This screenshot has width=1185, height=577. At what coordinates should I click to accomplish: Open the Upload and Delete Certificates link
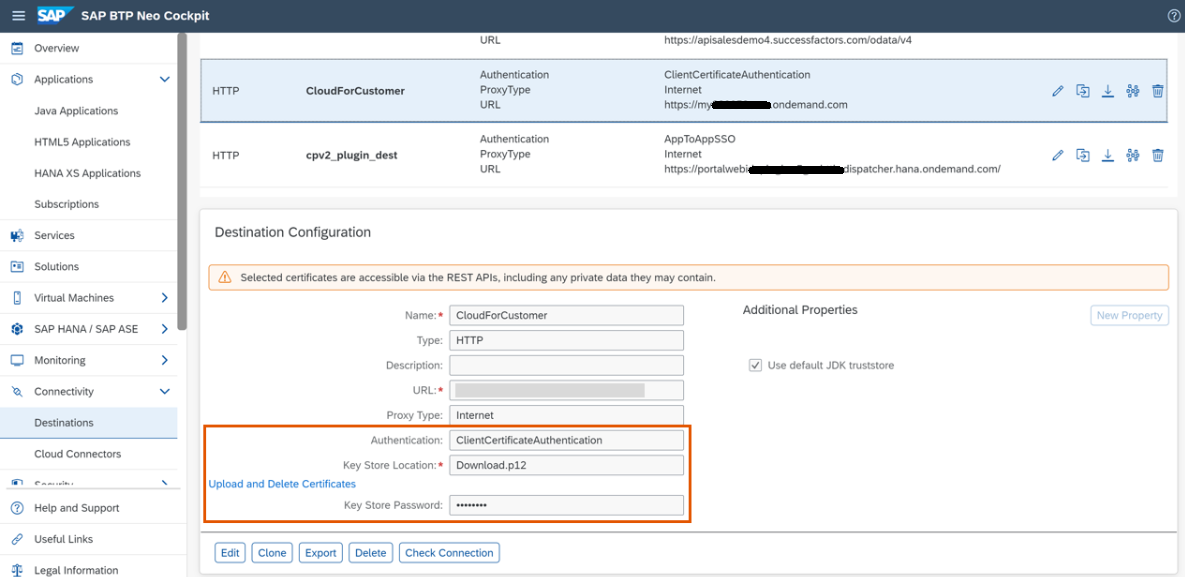click(282, 484)
